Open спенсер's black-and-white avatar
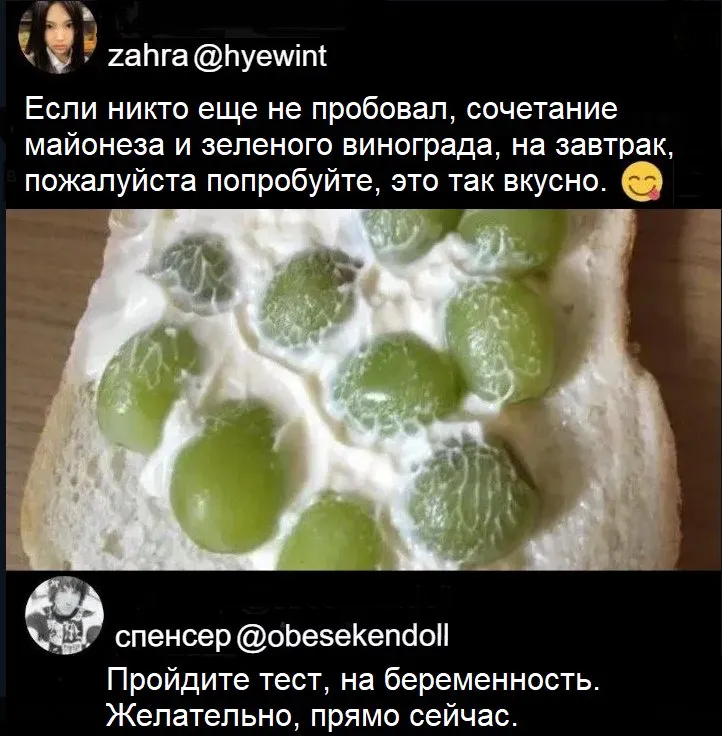Viewport: 722px width, 736px height. point(64,615)
